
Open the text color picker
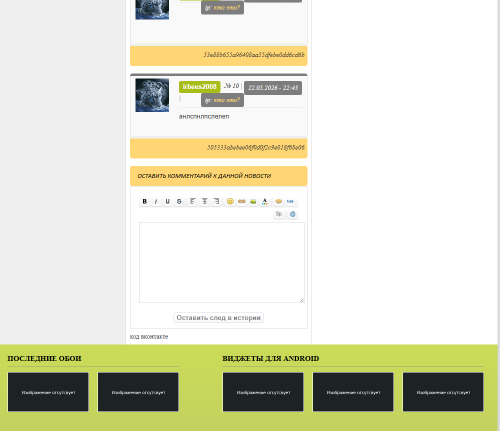point(265,201)
